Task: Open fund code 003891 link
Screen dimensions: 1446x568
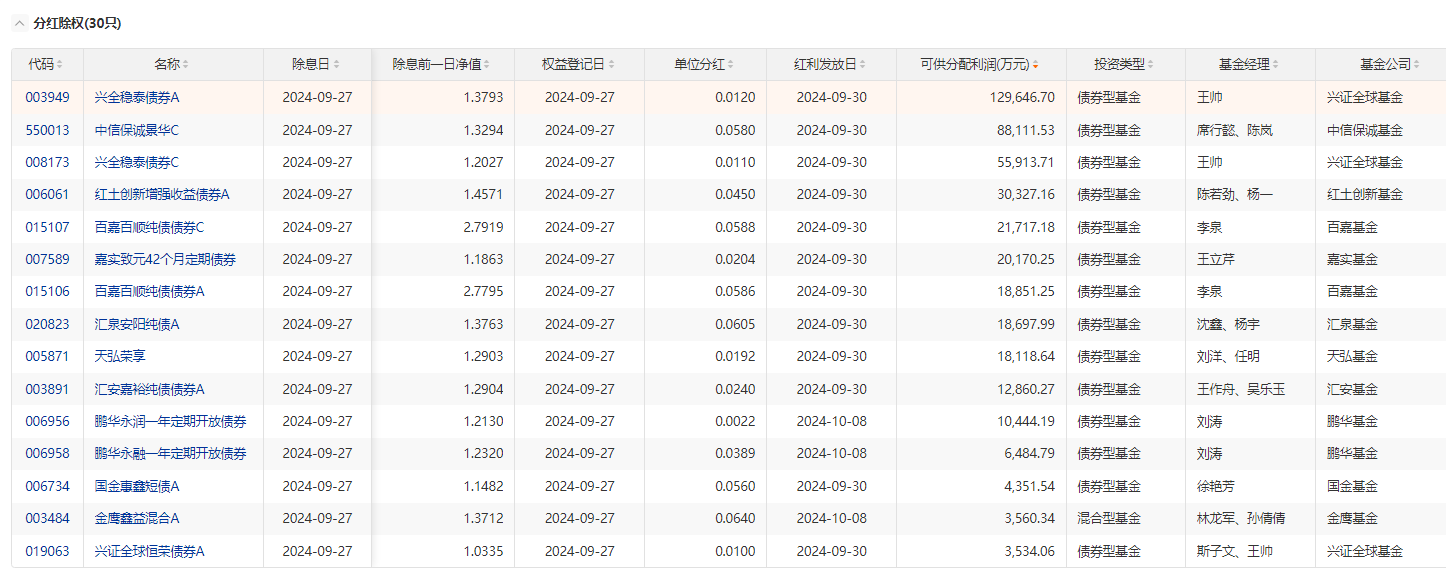Action: [x=47, y=389]
